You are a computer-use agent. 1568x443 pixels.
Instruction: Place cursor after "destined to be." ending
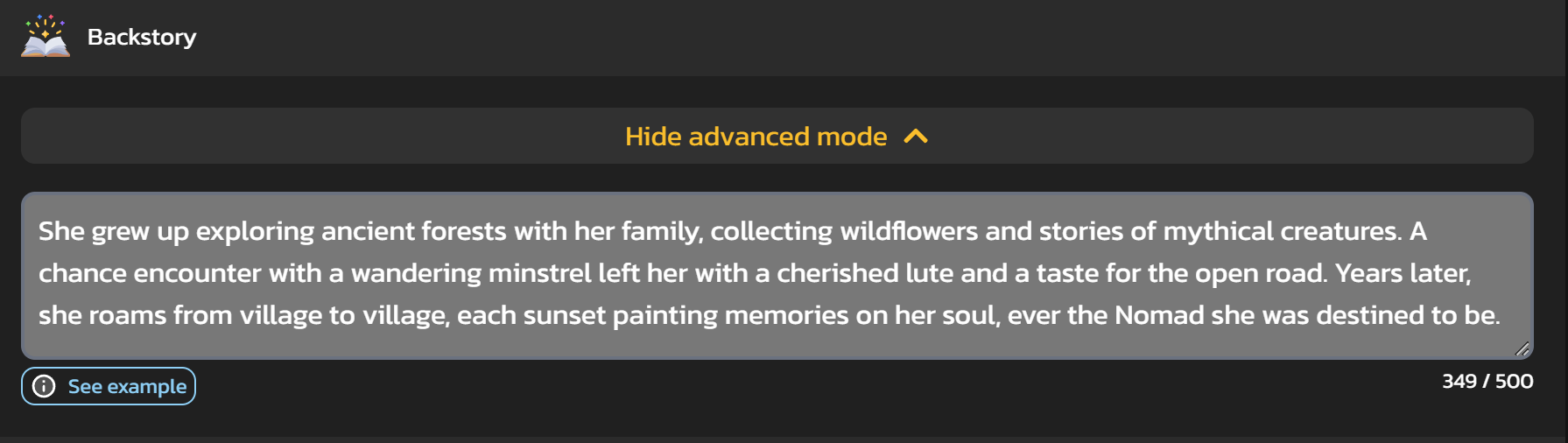pos(1502,315)
